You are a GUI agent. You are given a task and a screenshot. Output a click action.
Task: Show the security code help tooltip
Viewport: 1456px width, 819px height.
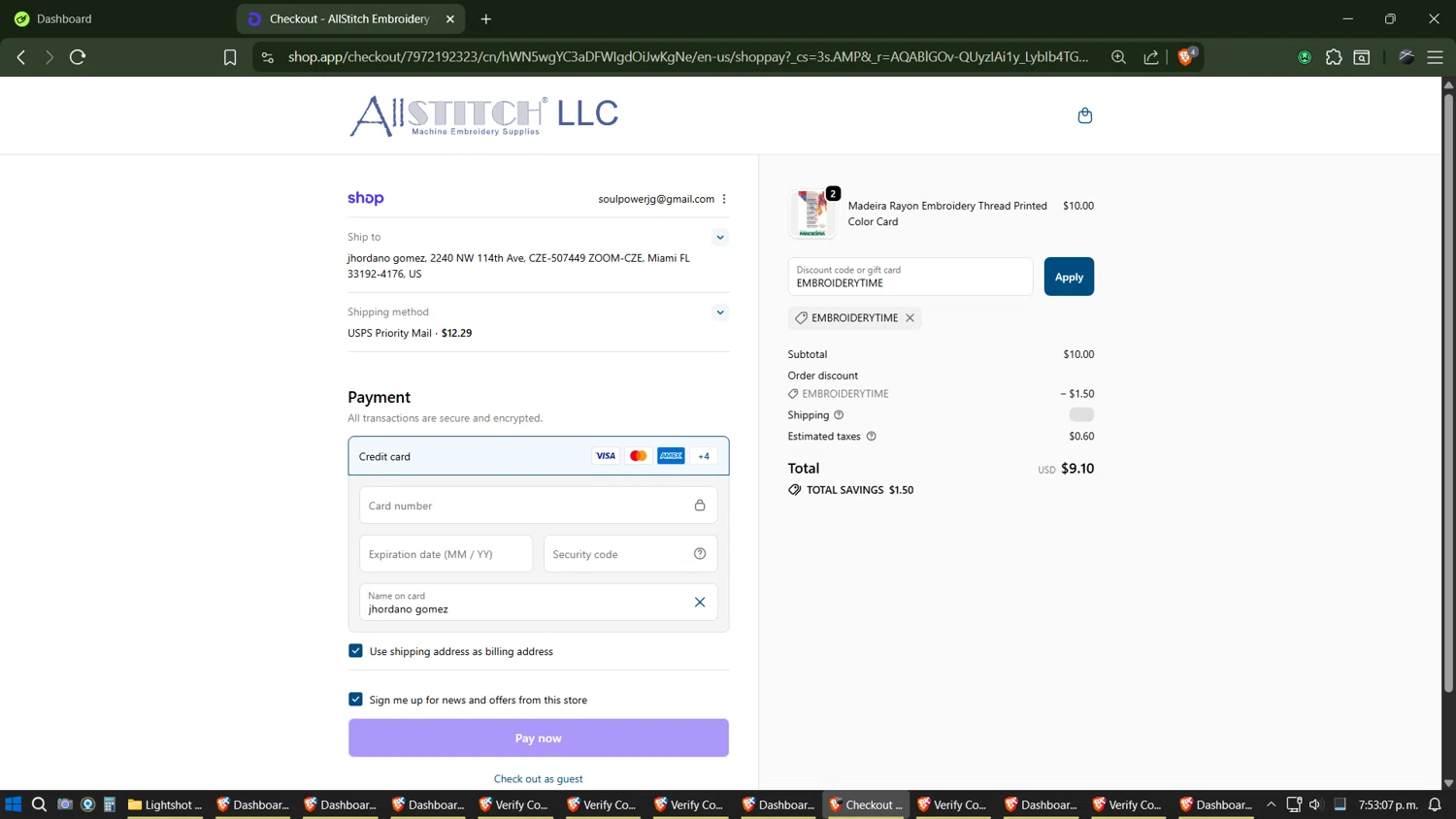pyautogui.click(x=700, y=554)
